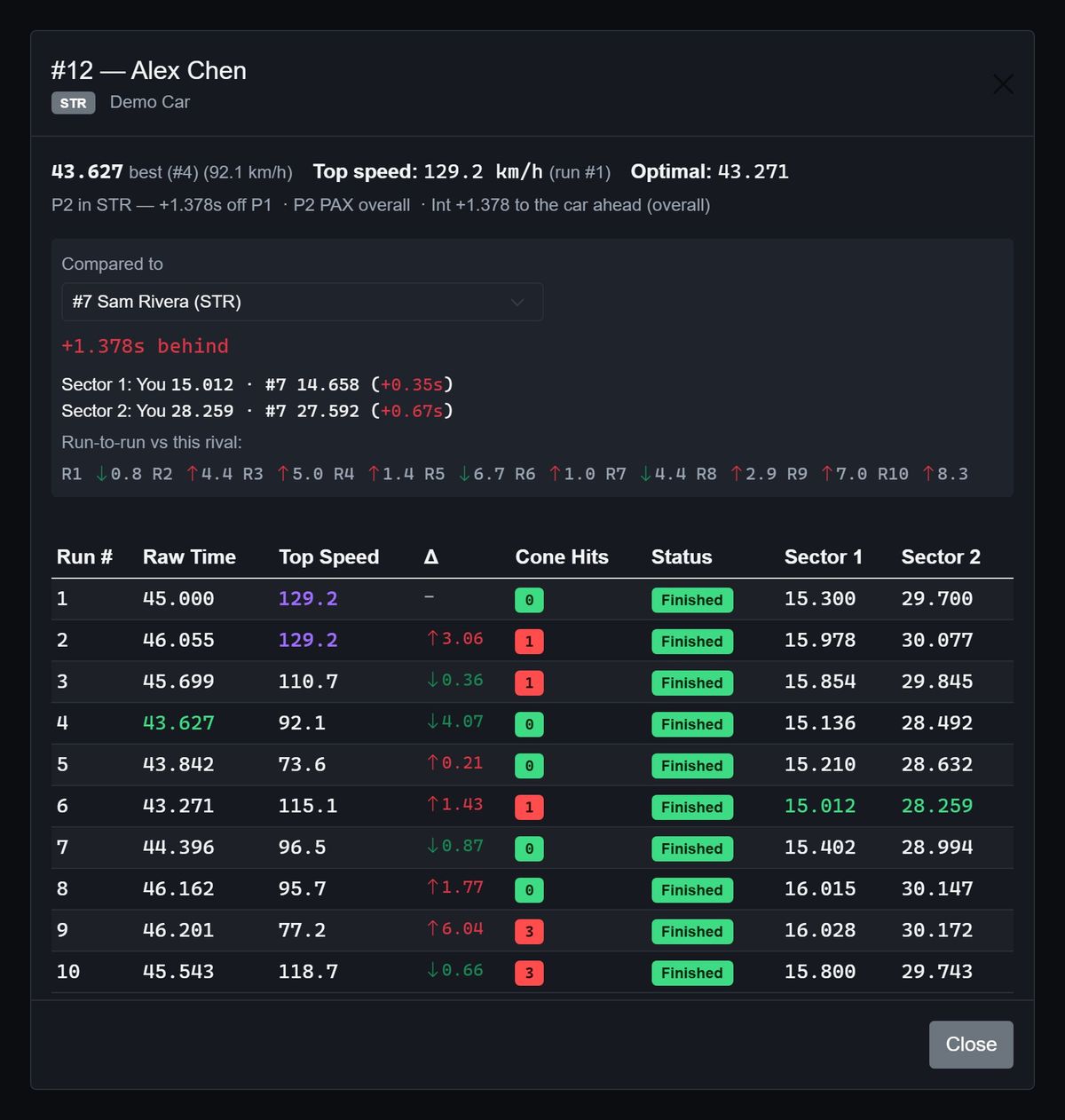
Task: Click the Sector 2 column header
Action: [941, 557]
